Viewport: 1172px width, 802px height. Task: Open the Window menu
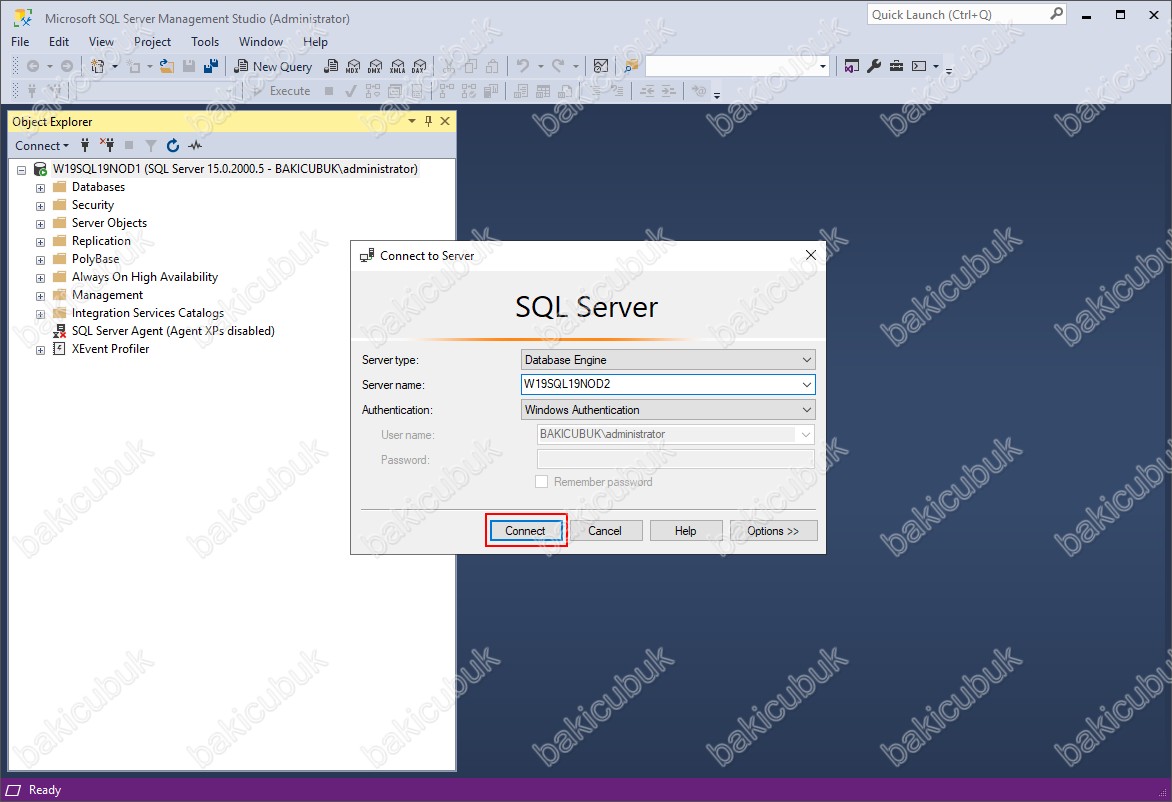tap(261, 42)
